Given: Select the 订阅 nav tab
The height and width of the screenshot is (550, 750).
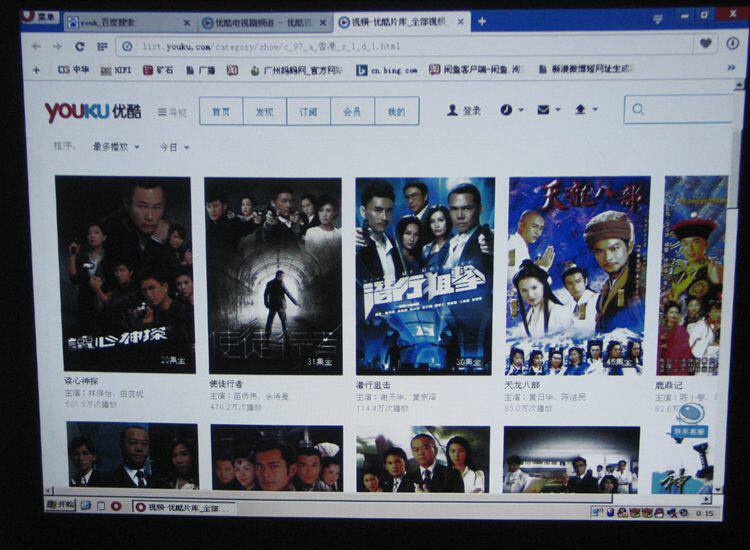Looking at the screenshot, I should pos(309,112).
